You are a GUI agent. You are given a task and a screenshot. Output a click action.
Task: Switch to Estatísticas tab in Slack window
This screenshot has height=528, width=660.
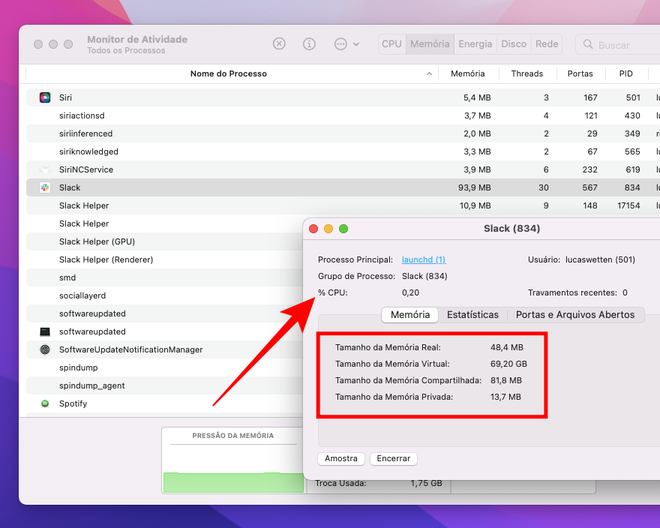pyautogui.click(x=473, y=315)
